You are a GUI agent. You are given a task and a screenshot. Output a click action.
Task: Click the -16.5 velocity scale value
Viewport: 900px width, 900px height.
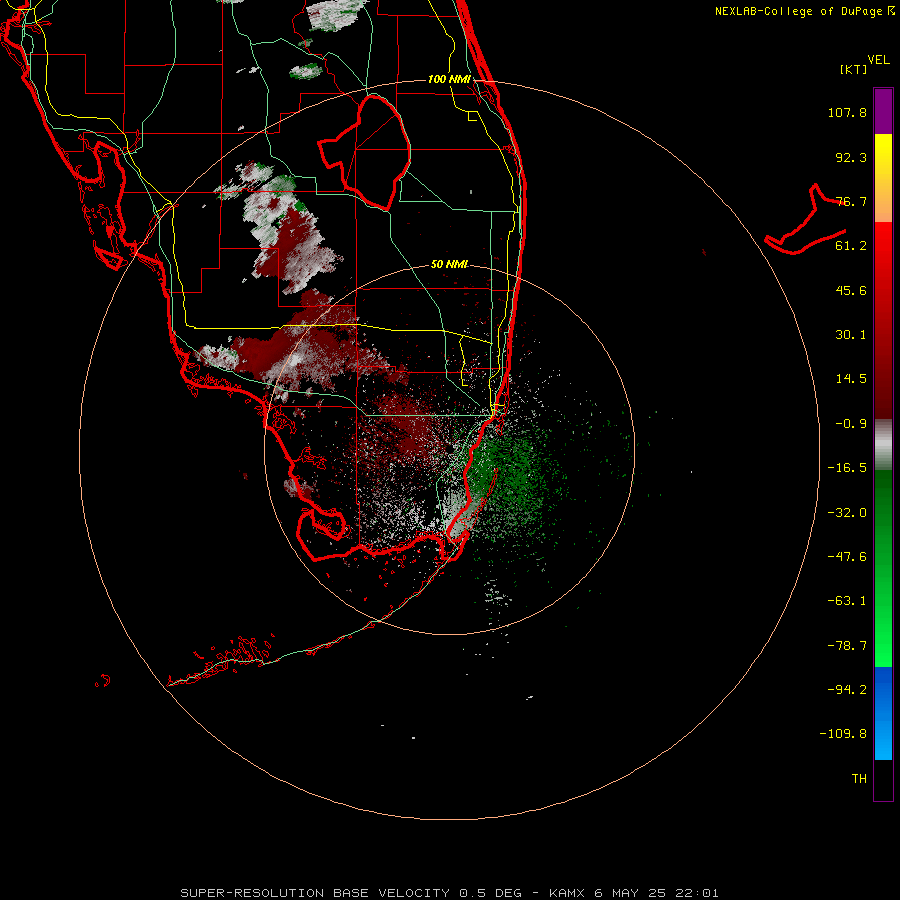click(847, 468)
